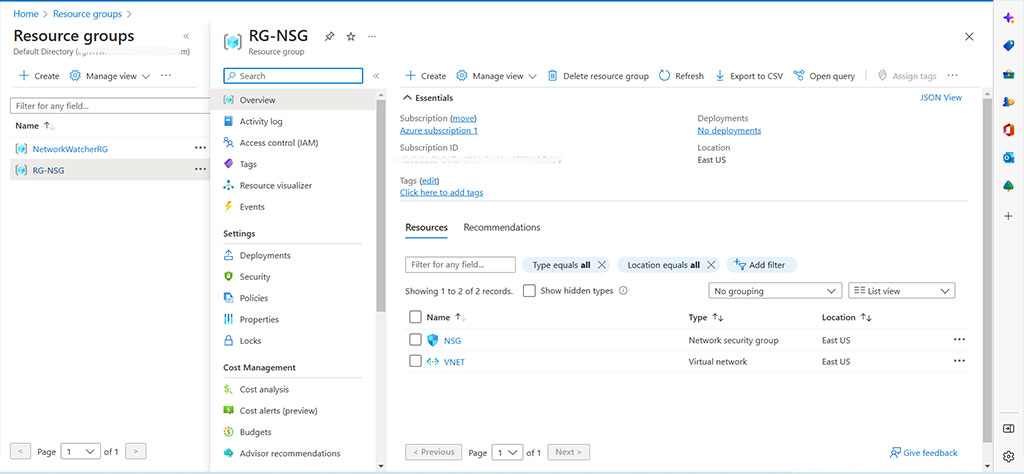
Task: Click No deployments link
Action: (x=729, y=131)
